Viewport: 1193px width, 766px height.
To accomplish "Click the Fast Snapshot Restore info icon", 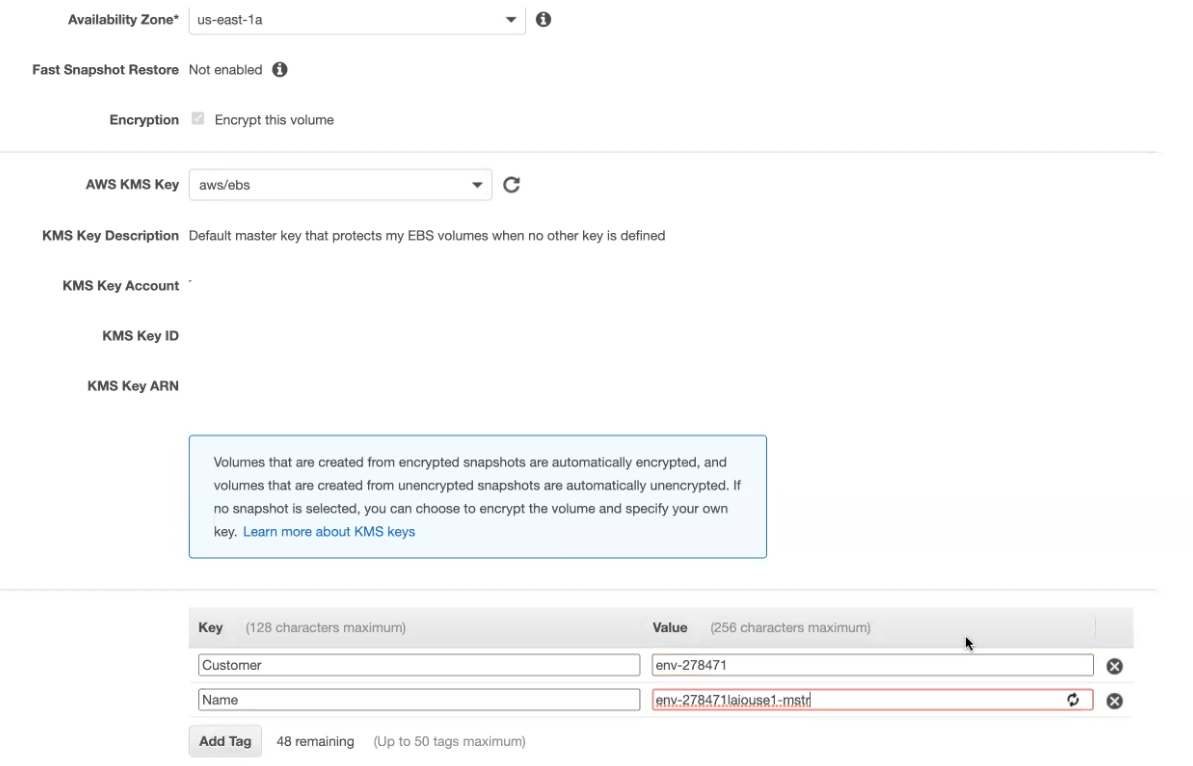I will (280, 70).
